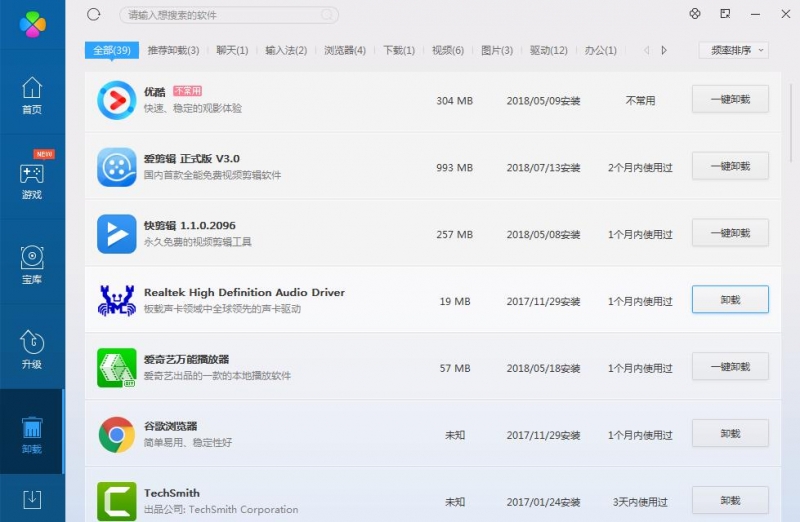Click the 3天内使用过 usage text

click(640, 502)
